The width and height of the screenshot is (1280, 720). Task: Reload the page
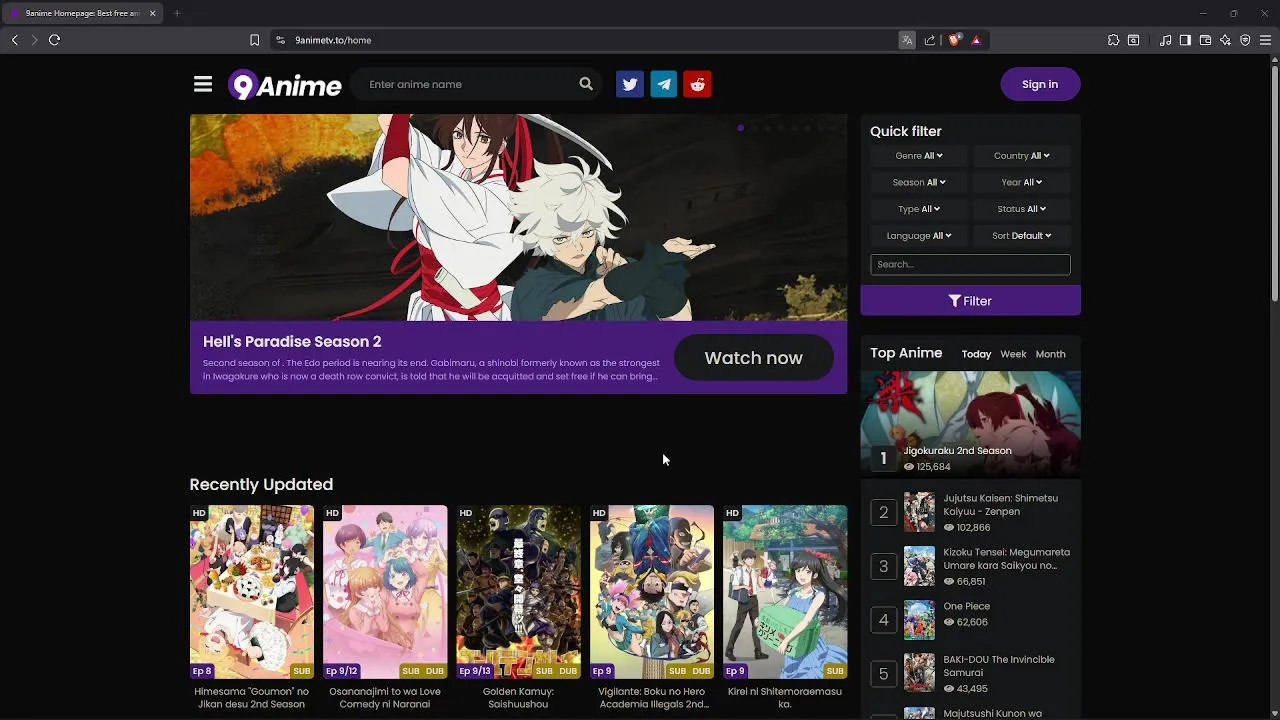pyautogui.click(x=54, y=40)
